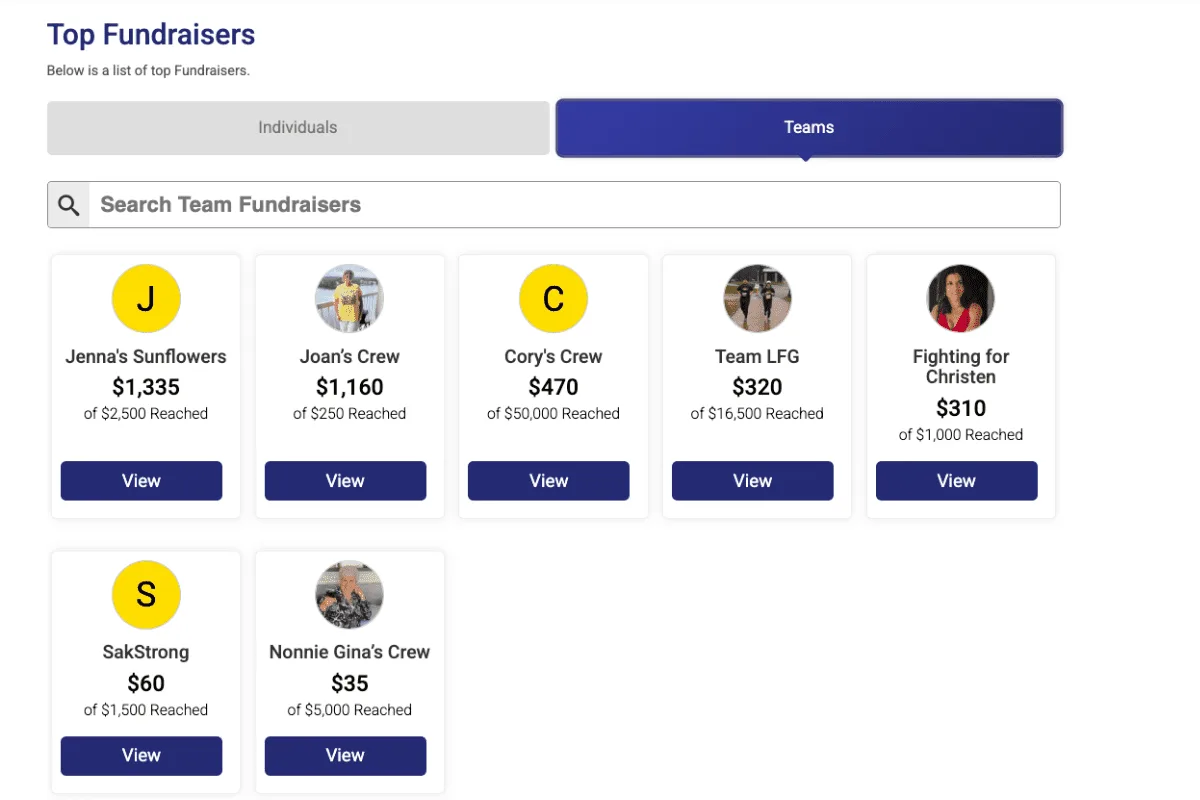View the Cory's Crew fundraiser
Image resolution: width=1200 pixels, height=800 pixels.
click(548, 481)
